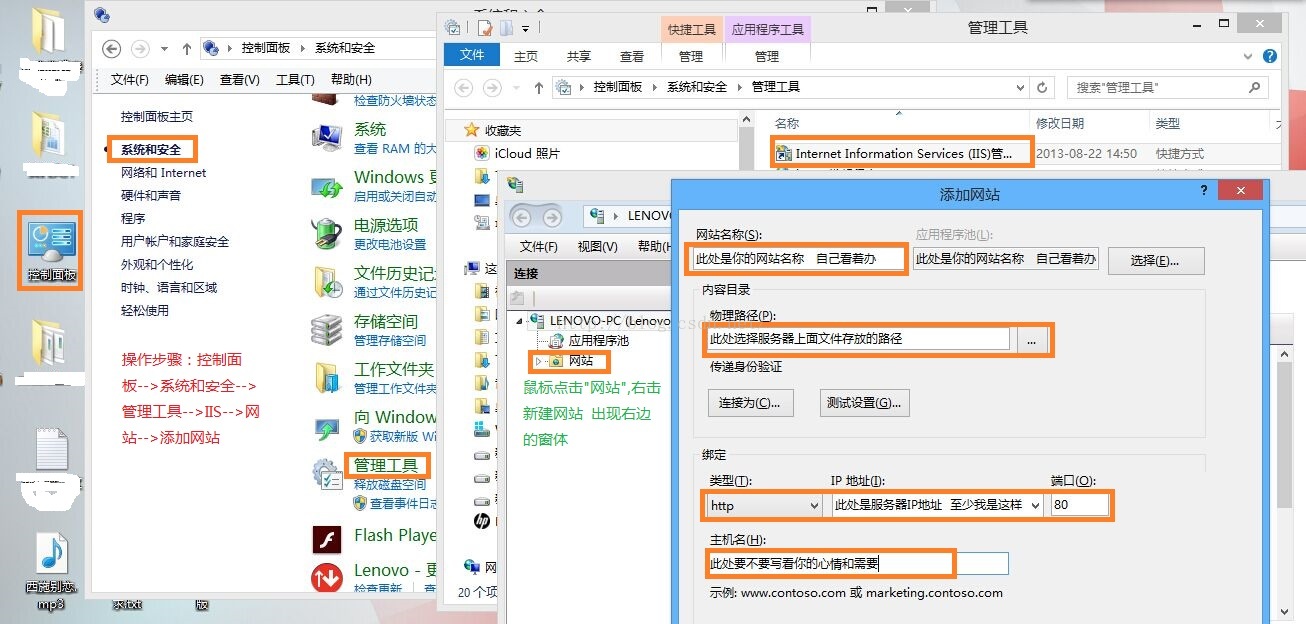The image size is (1306, 624).
Task: Click the Flash Player icon
Action: [x=328, y=541]
